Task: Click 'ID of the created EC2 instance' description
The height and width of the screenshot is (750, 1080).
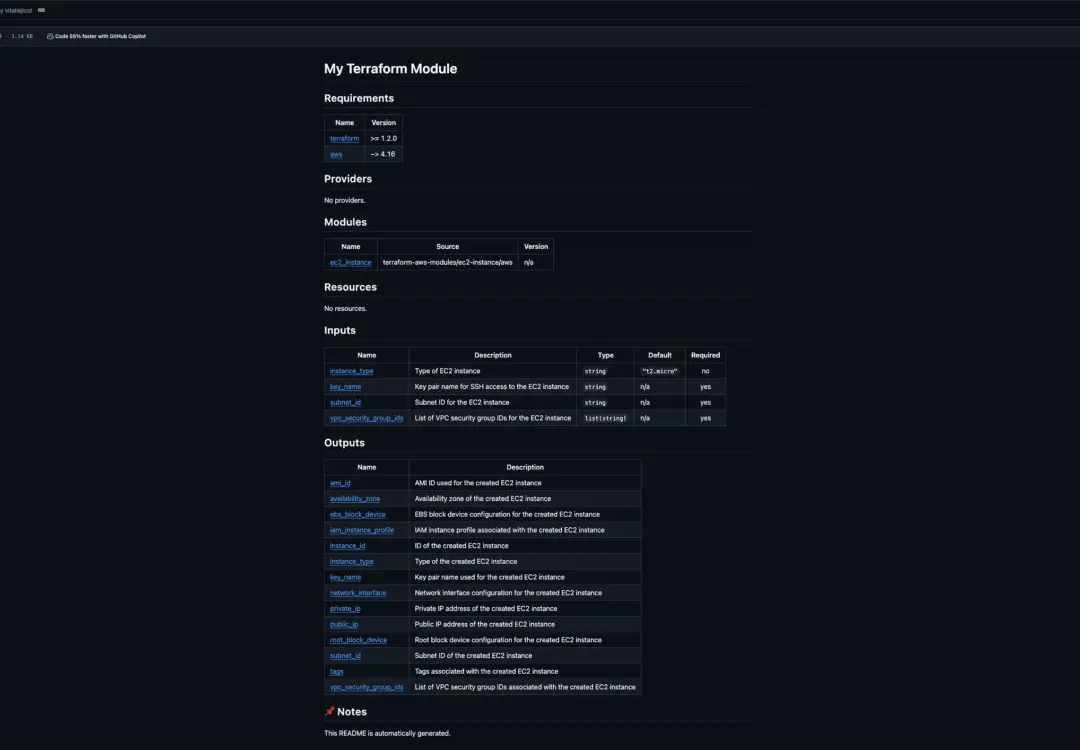Action: coord(461,546)
